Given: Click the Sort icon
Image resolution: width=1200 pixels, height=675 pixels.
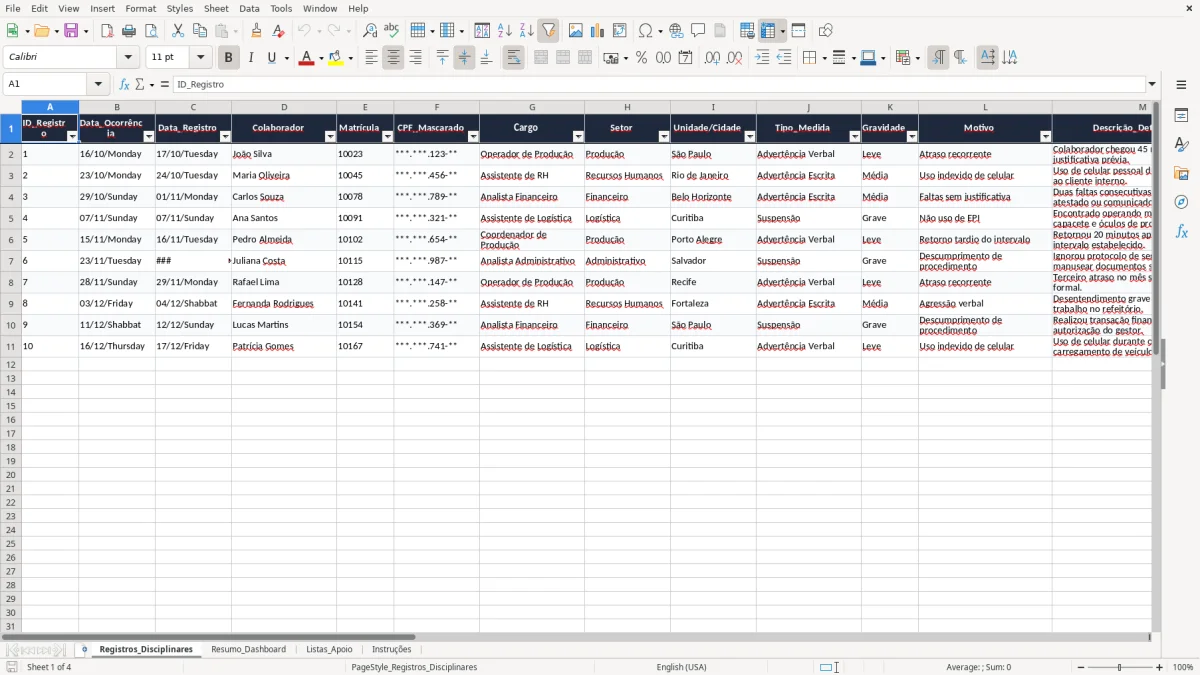Looking at the screenshot, I should click(482, 31).
